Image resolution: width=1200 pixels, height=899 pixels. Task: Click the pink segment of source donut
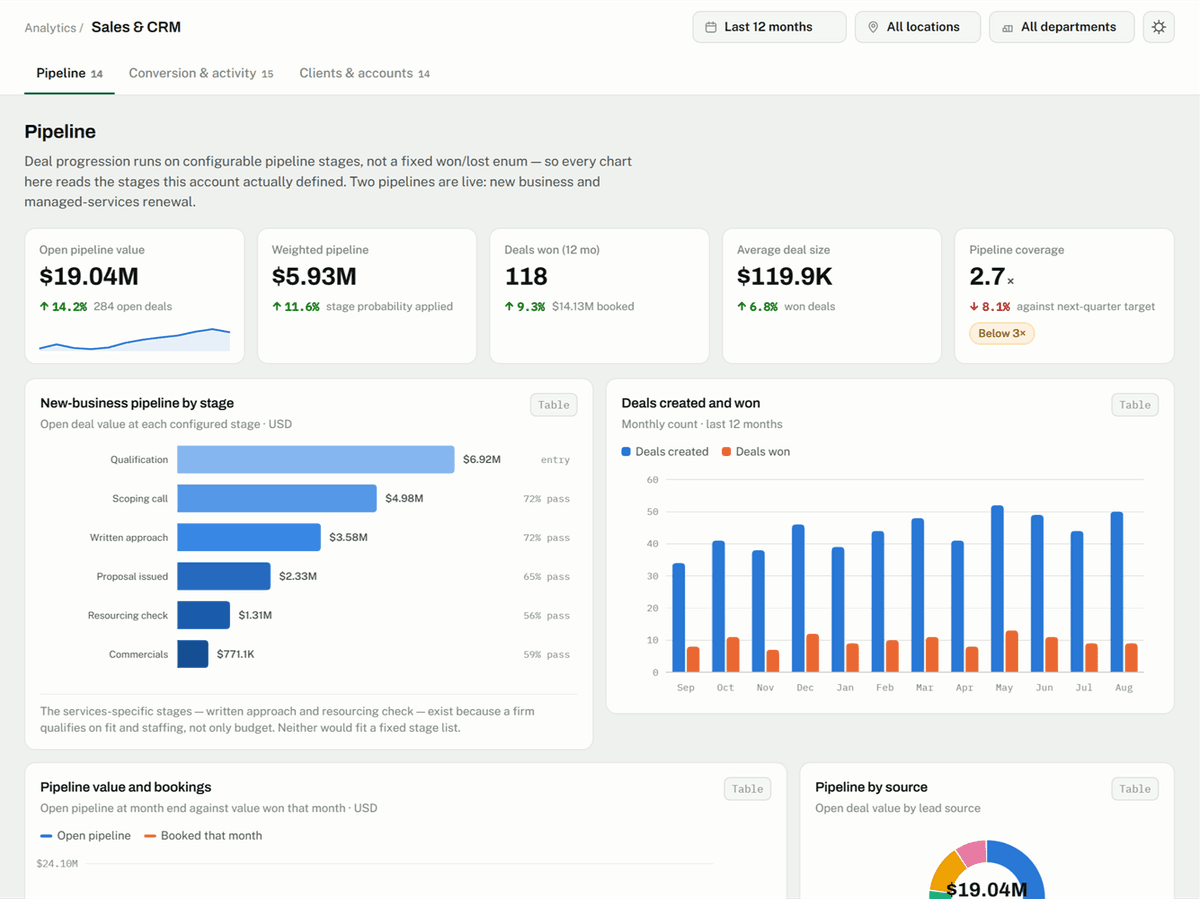(971, 853)
